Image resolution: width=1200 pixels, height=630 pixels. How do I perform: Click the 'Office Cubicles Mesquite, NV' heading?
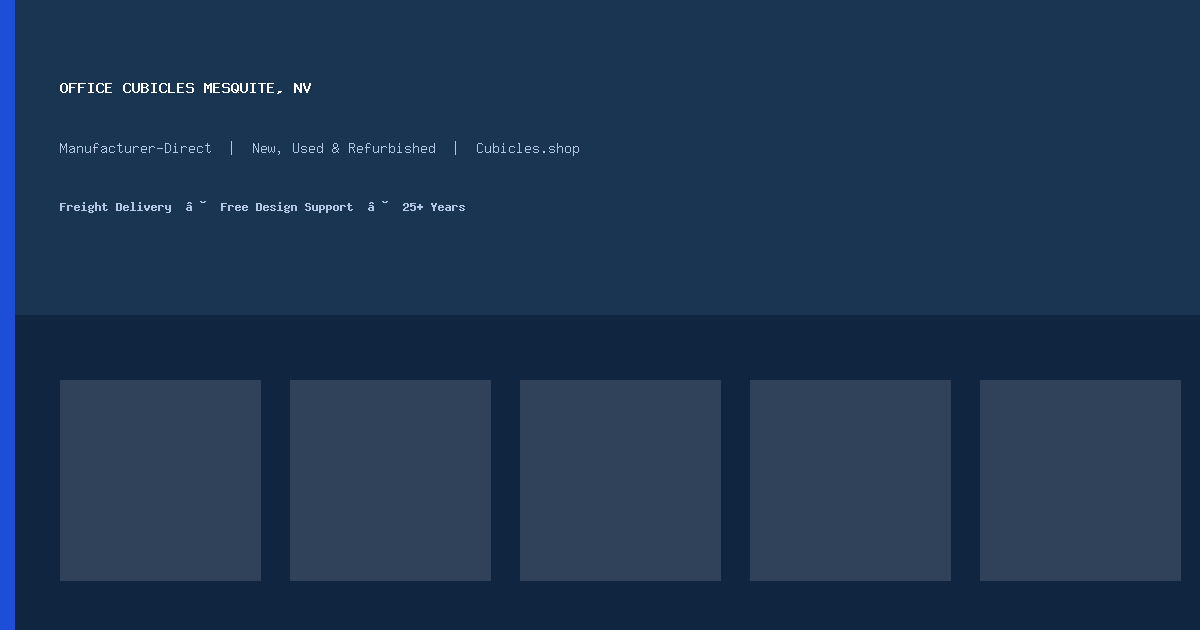[x=185, y=88]
